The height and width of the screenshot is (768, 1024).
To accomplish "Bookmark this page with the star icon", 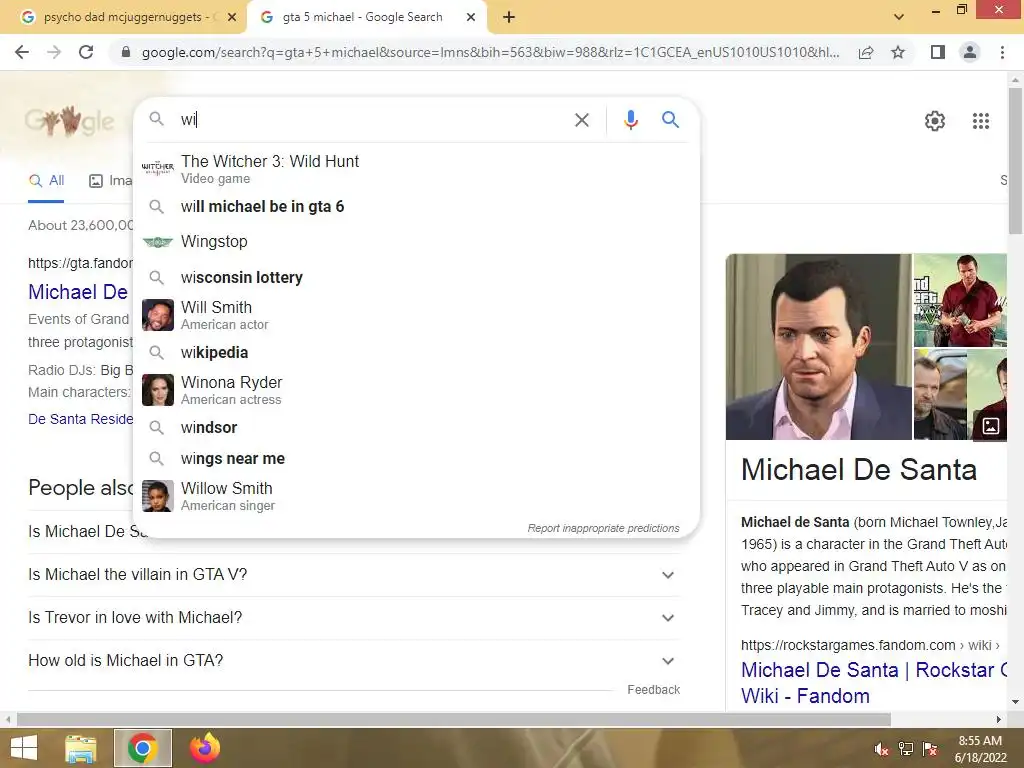I will 898,52.
